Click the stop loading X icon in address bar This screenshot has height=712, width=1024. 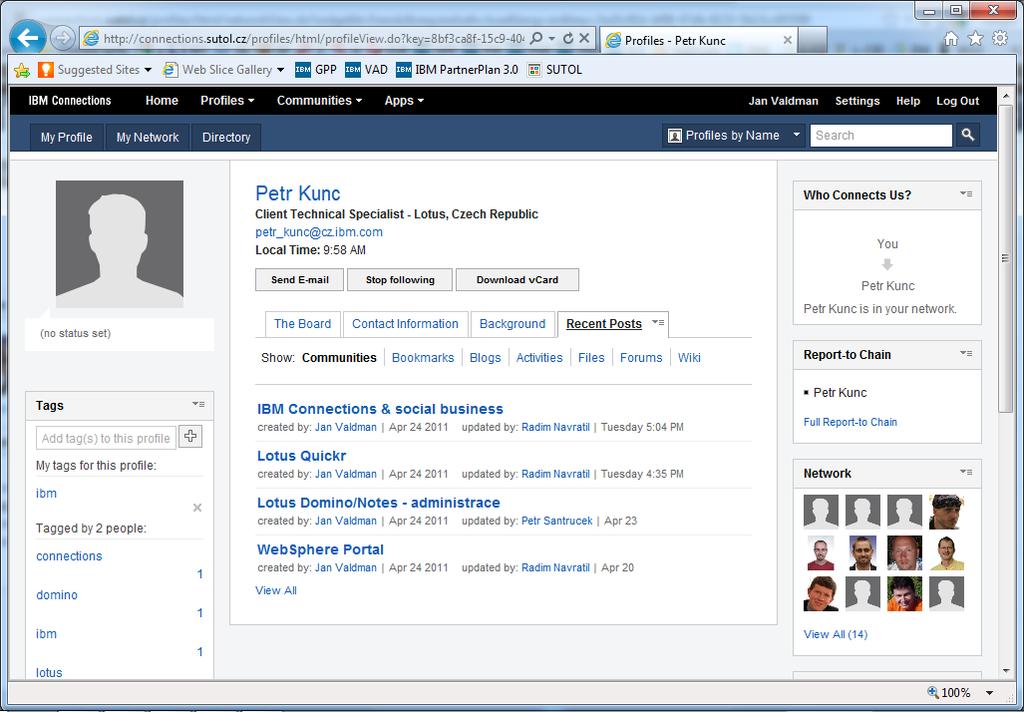[584, 39]
